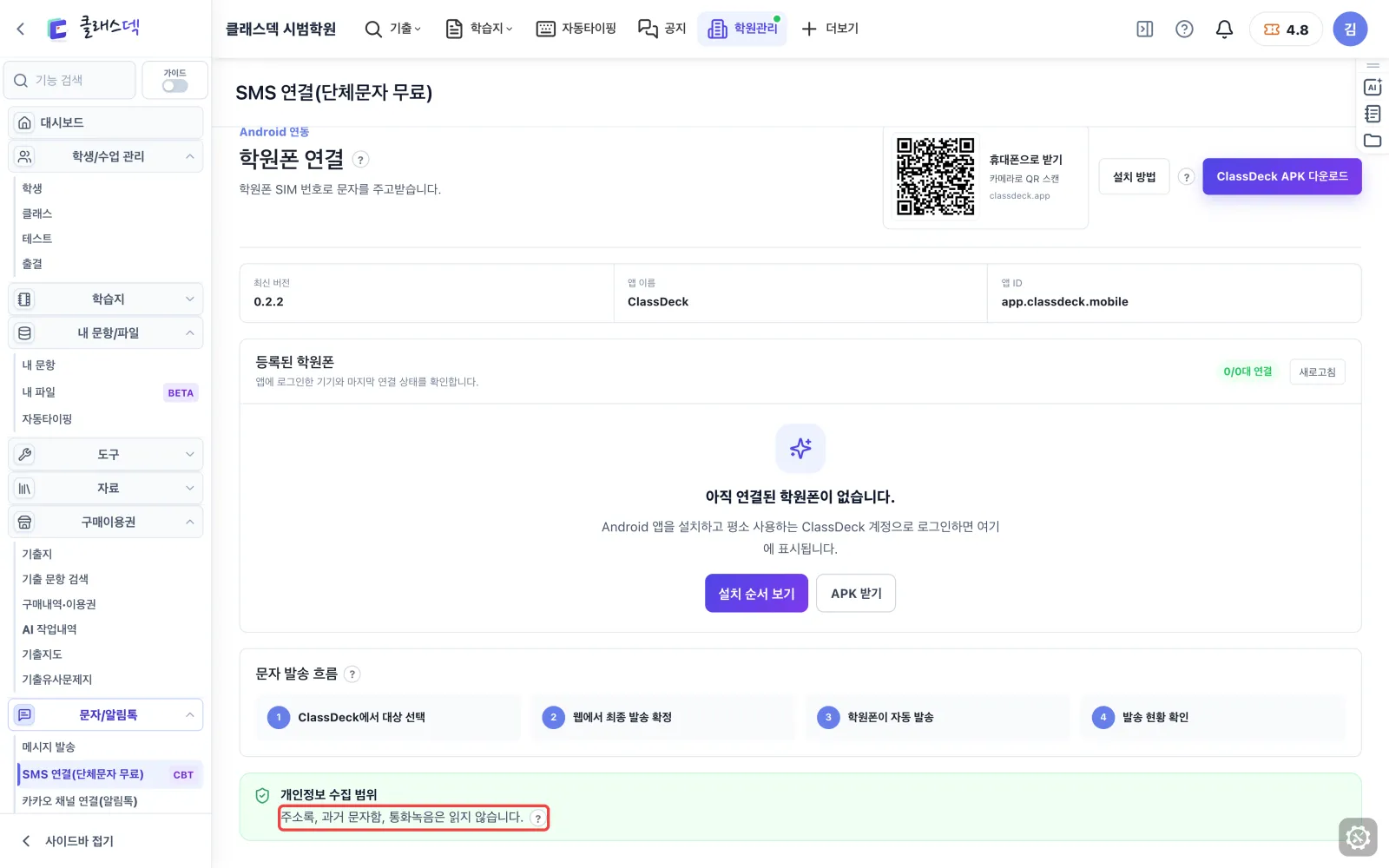The image size is (1389, 868).
Task: Collapse the 문자/알림톡 section
Action: click(x=105, y=714)
